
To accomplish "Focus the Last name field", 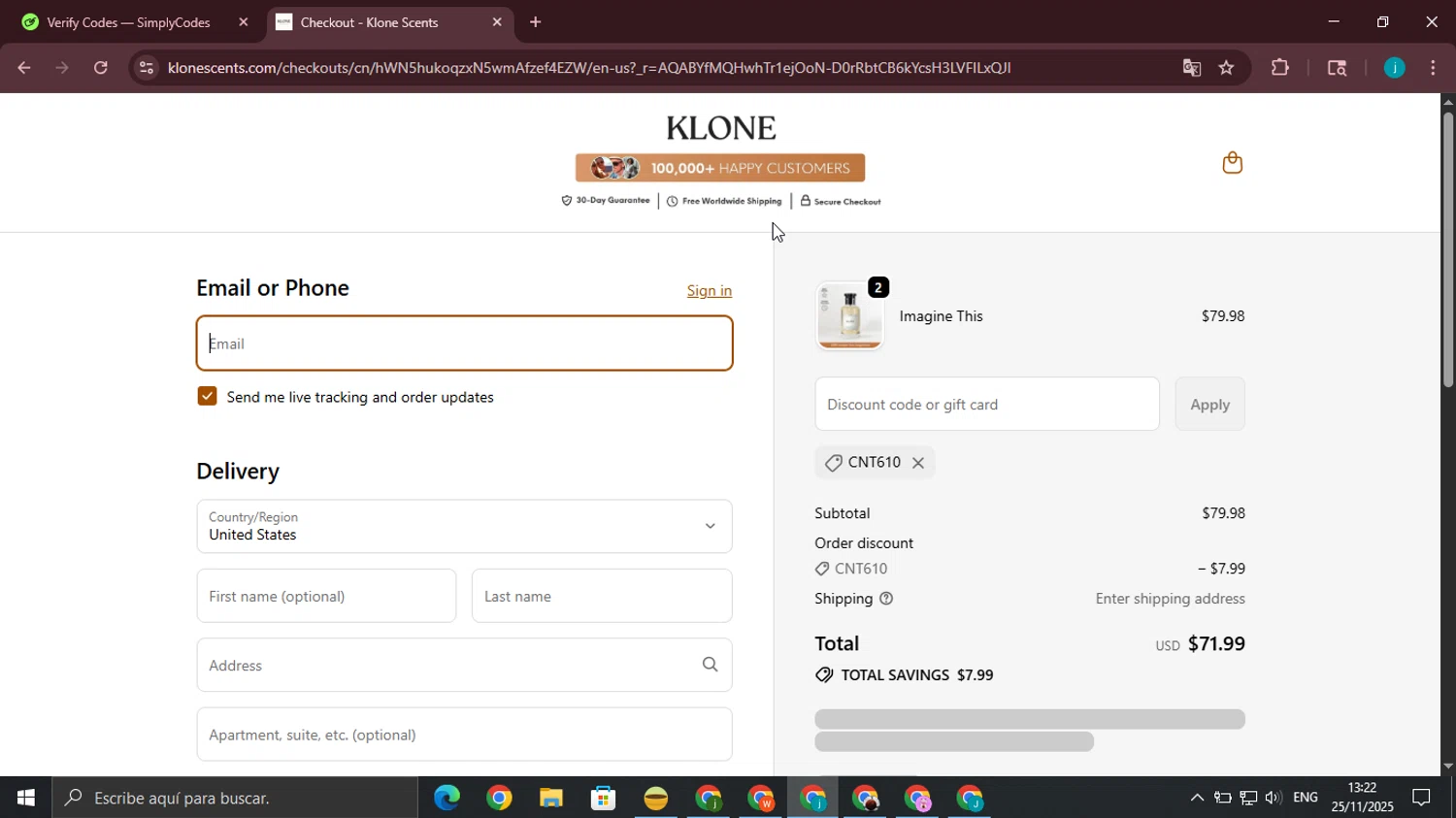I will (602, 596).
